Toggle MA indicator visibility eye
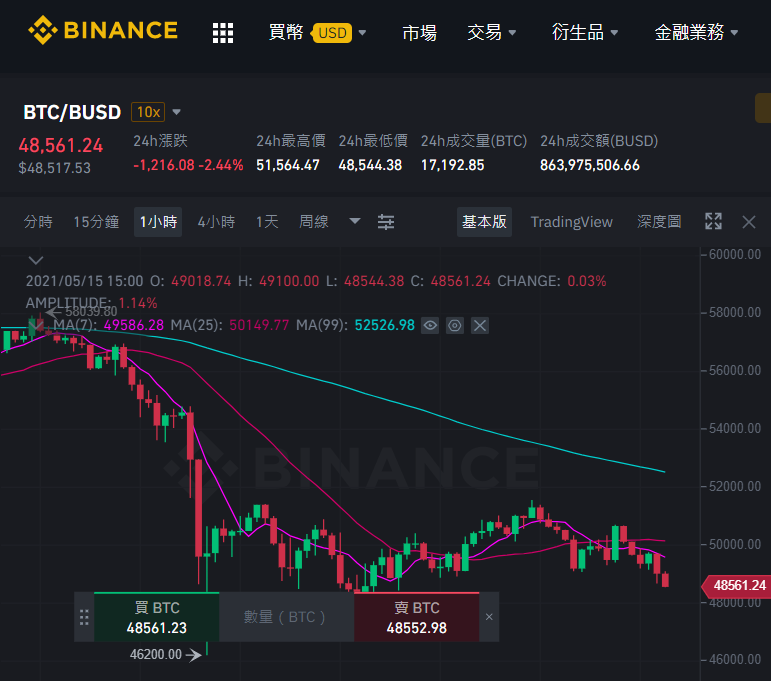This screenshot has height=681, width=771. pos(430,326)
